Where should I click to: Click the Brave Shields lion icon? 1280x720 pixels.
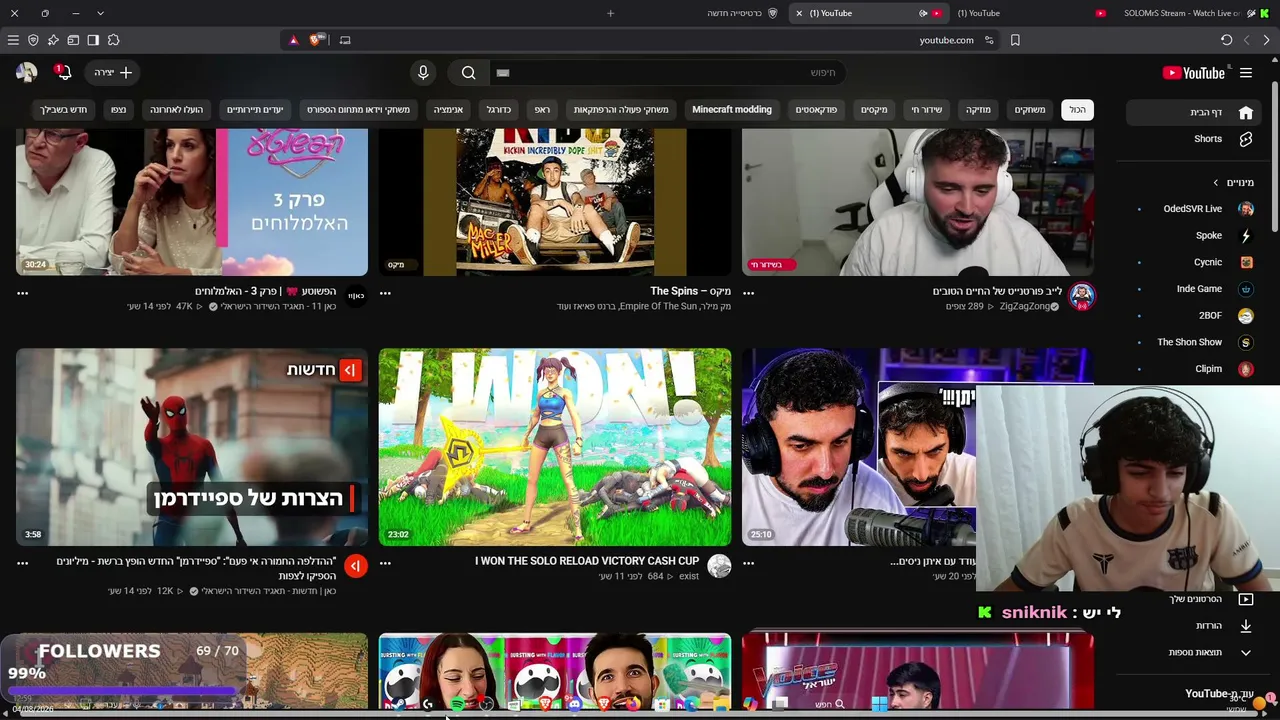tap(316, 40)
